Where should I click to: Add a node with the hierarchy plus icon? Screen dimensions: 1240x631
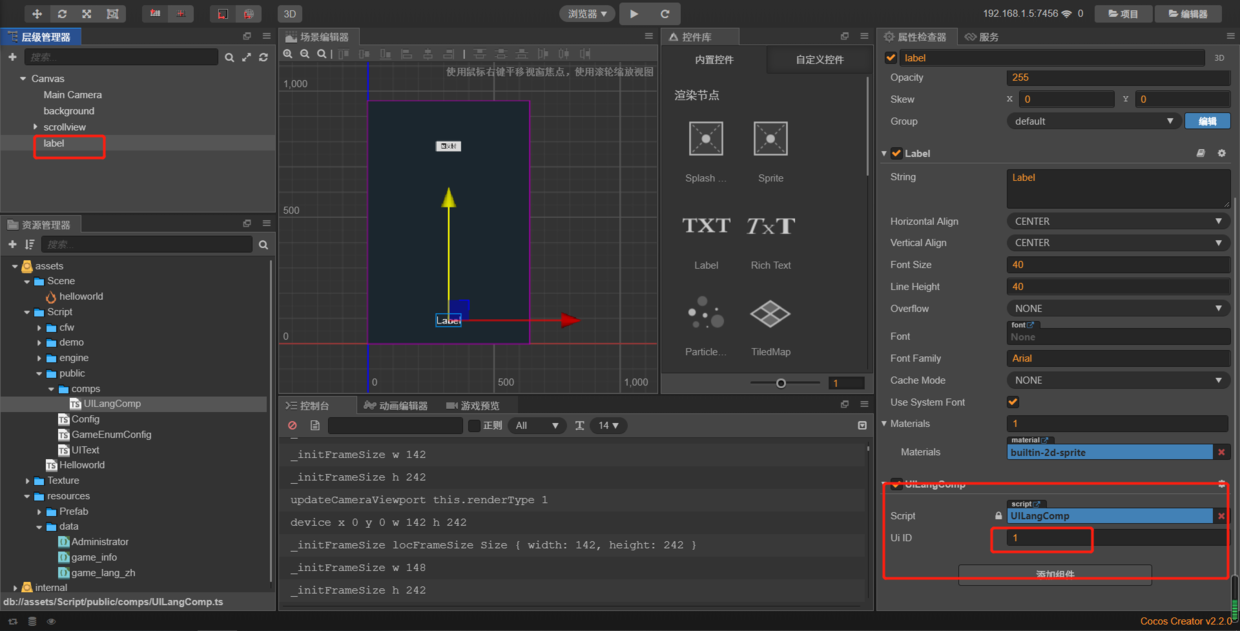12,58
